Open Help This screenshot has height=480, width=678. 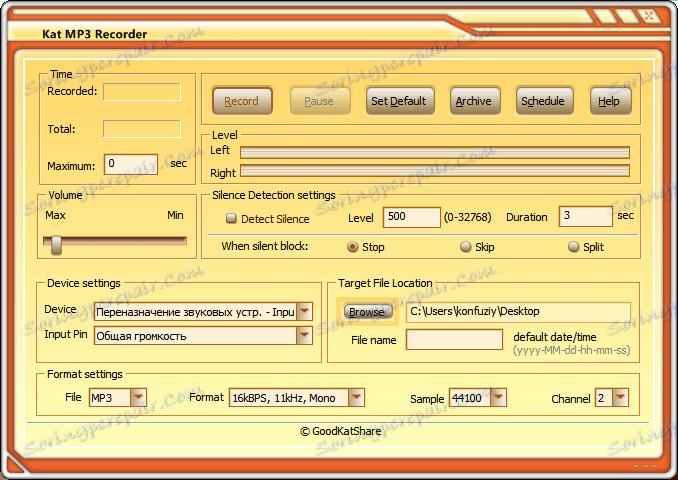pyautogui.click(x=609, y=101)
